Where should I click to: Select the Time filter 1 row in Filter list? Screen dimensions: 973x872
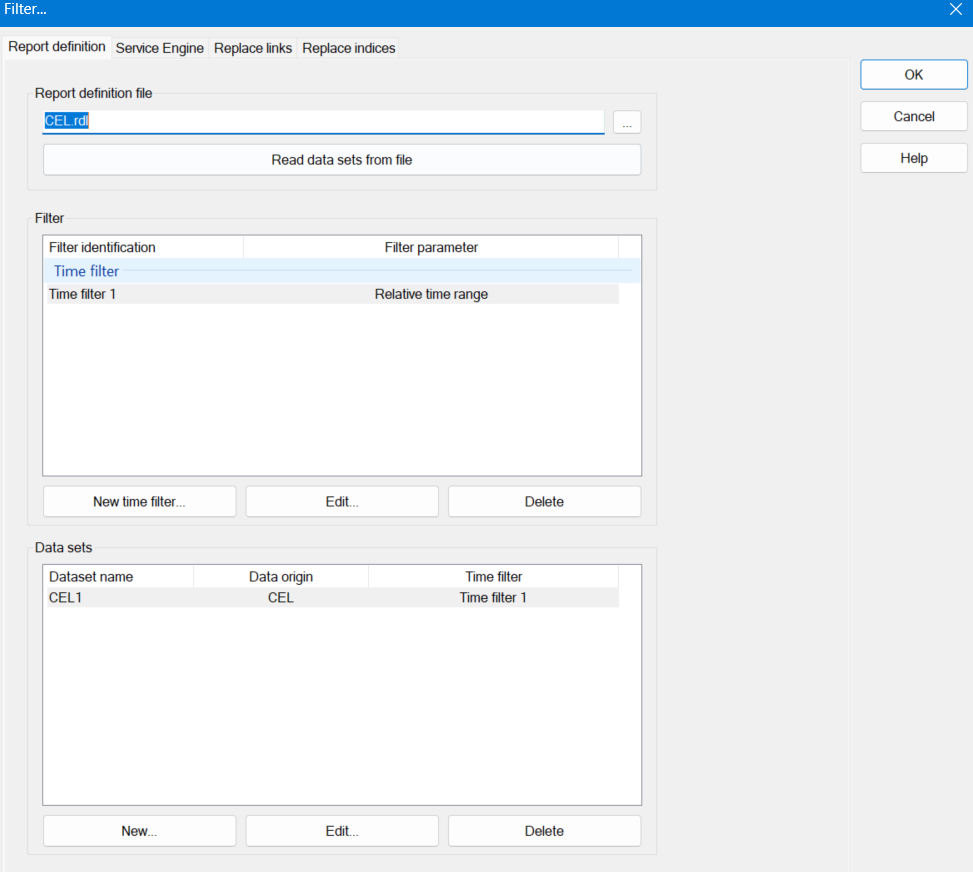tap(333, 294)
